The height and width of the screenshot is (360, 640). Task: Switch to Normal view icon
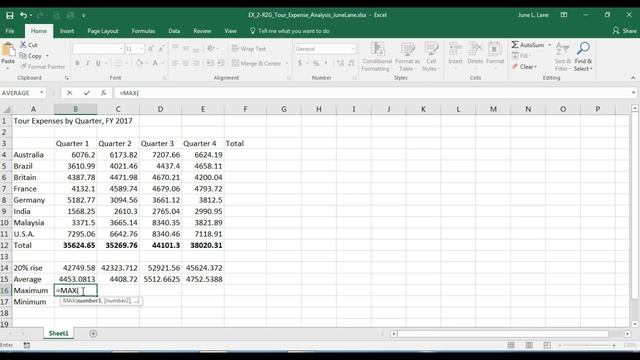511,345
